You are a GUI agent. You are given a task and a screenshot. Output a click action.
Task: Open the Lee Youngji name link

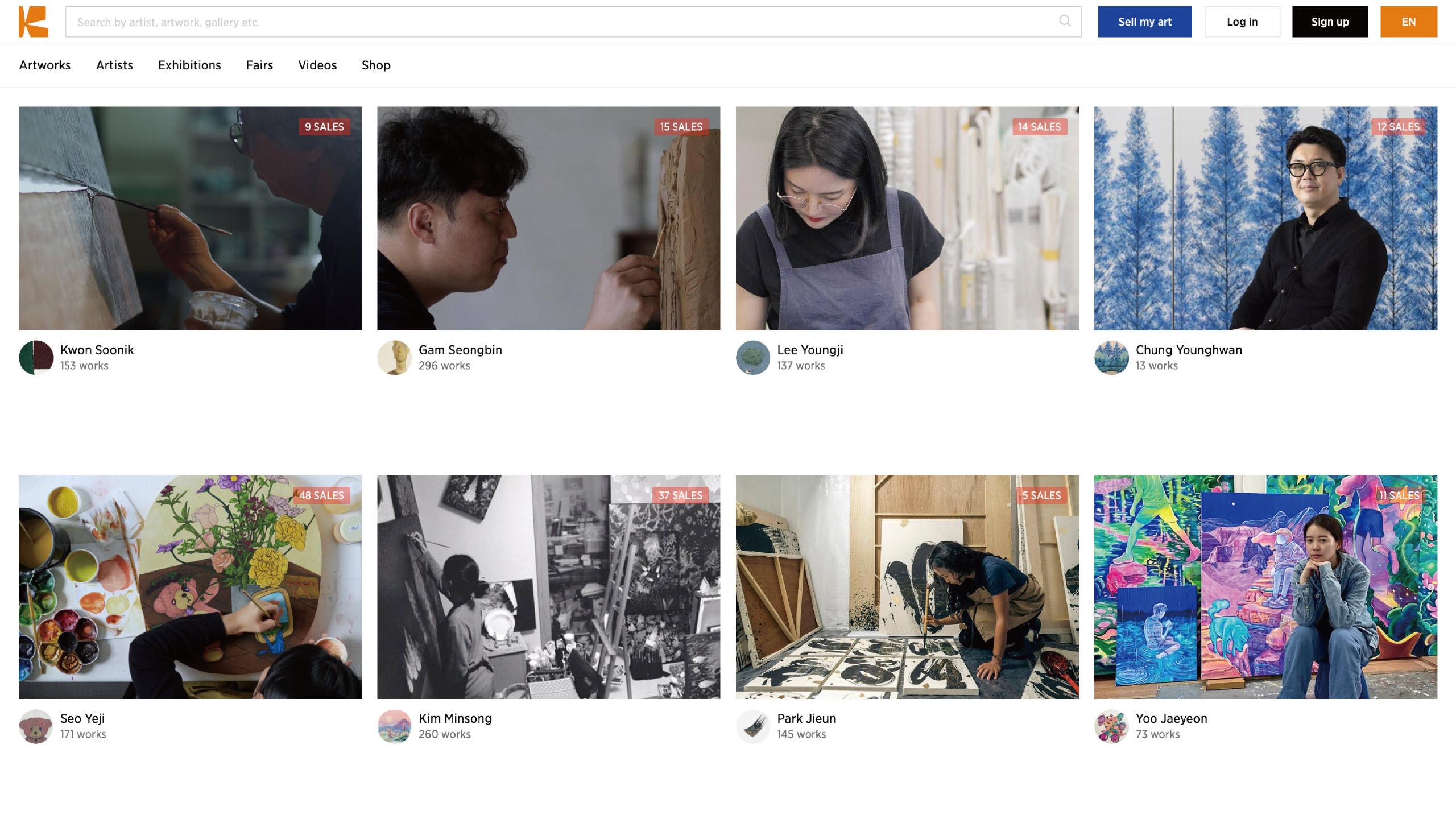810,350
